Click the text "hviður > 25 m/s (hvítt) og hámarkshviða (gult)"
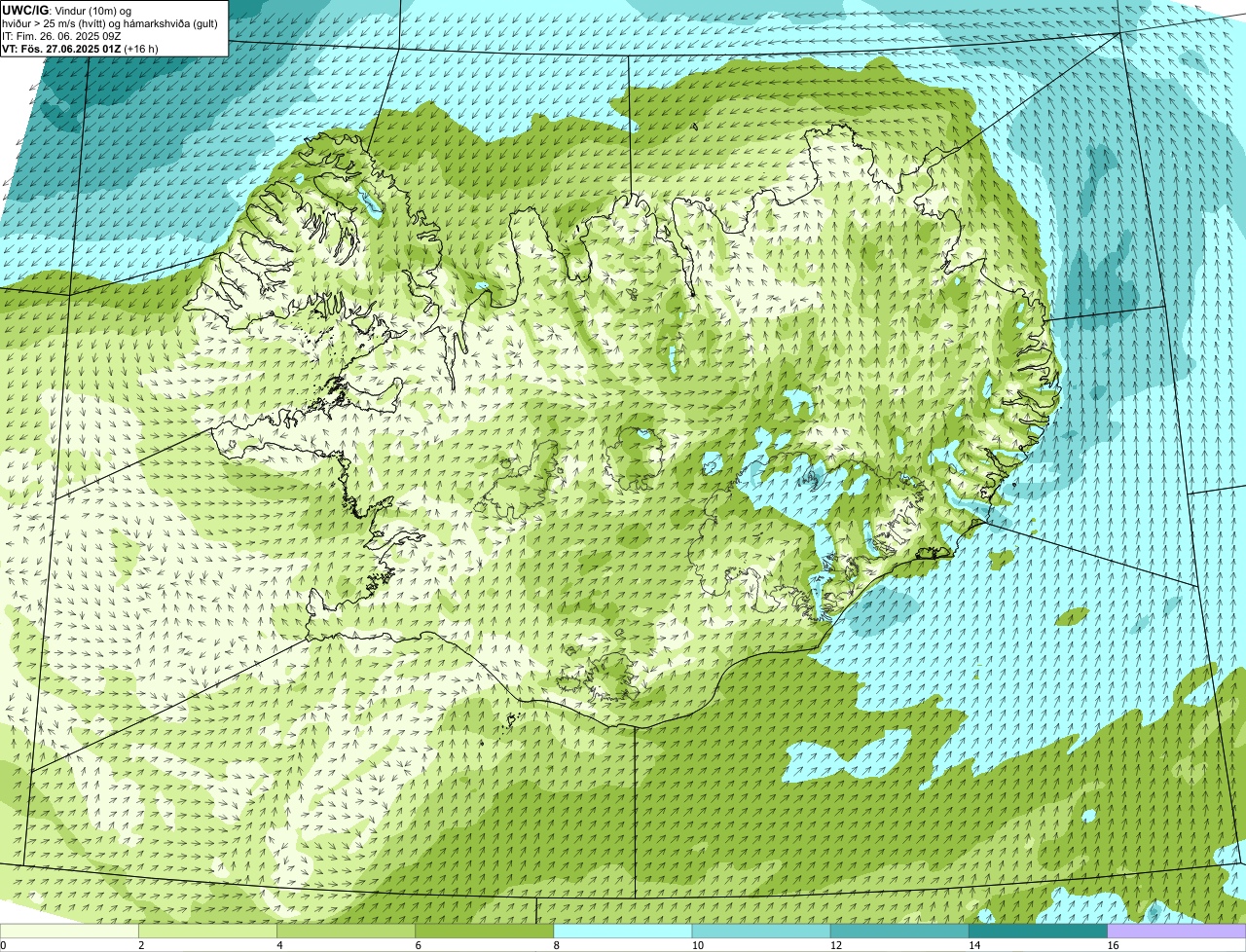The width and height of the screenshot is (1246, 952). (x=110, y=23)
